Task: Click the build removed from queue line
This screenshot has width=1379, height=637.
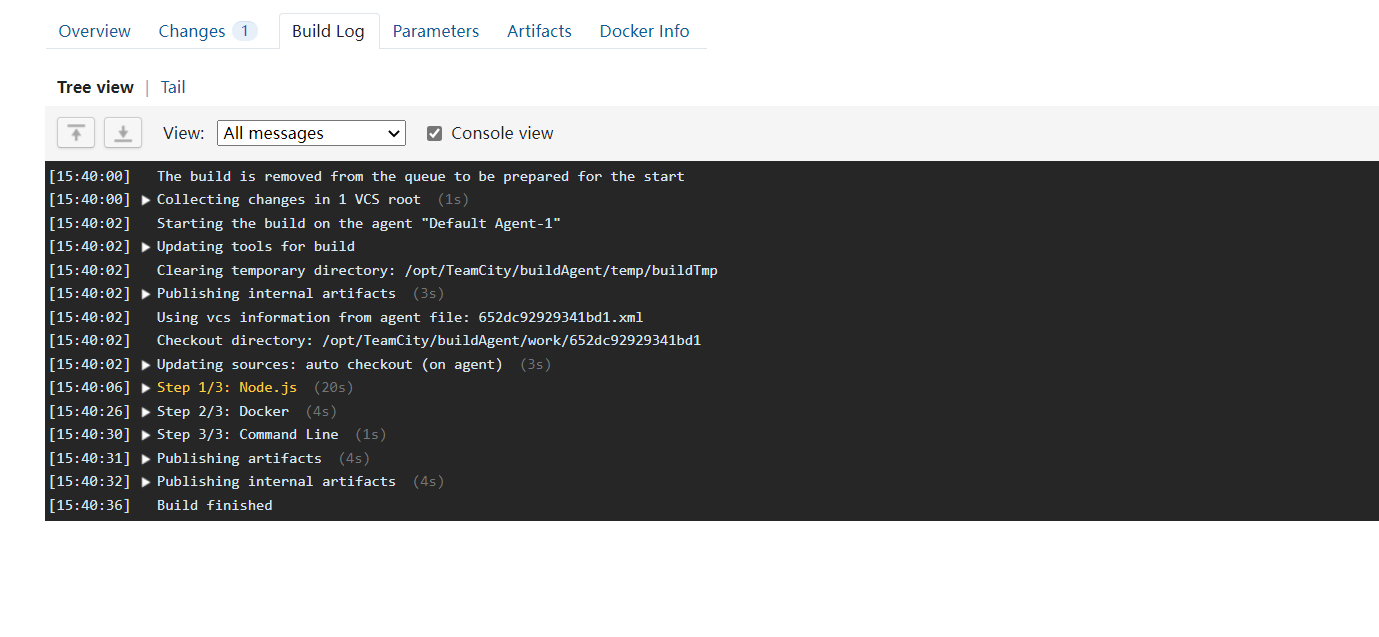Action: [x=421, y=176]
